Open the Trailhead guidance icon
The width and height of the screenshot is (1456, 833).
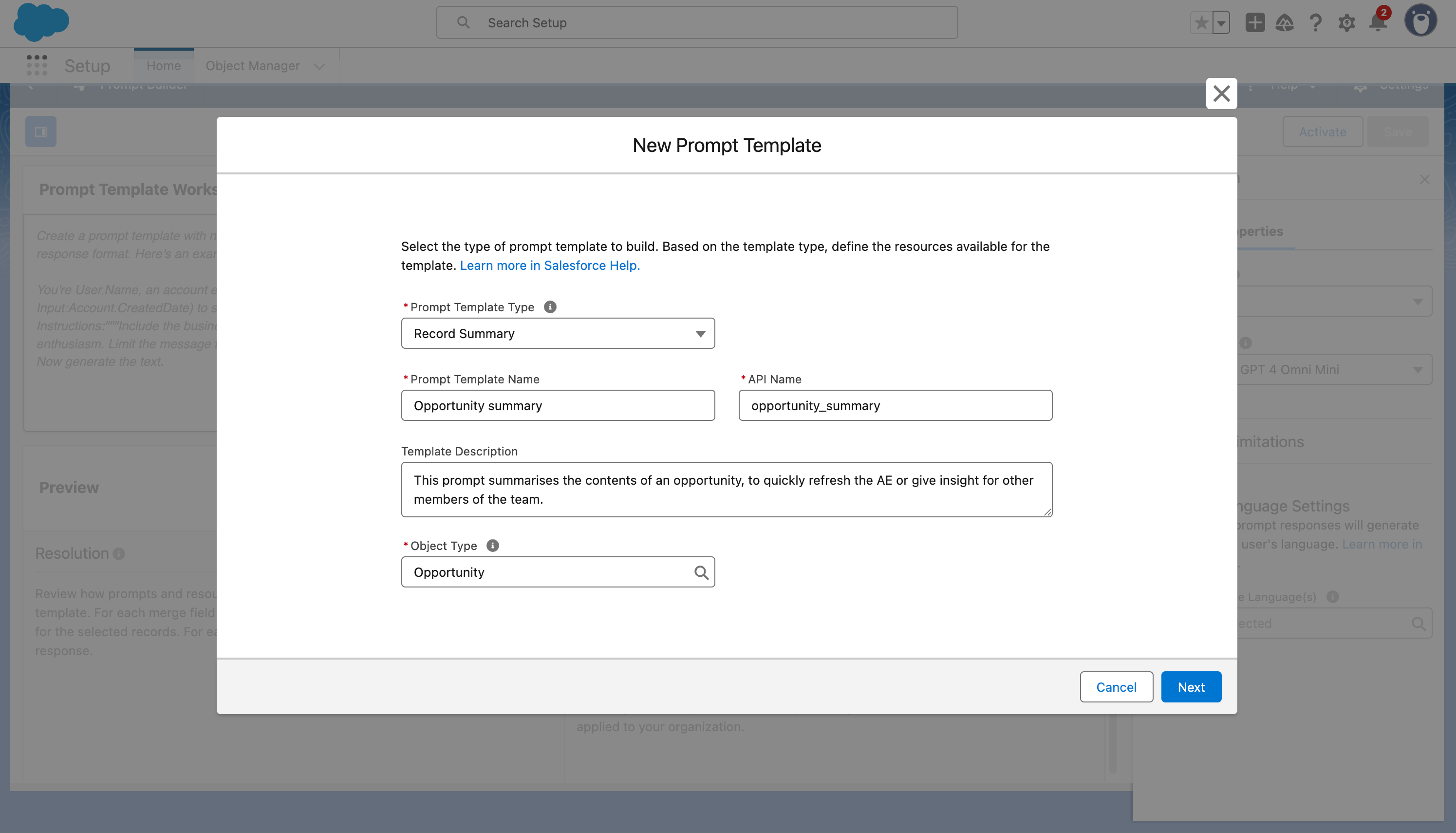tap(1285, 23)
